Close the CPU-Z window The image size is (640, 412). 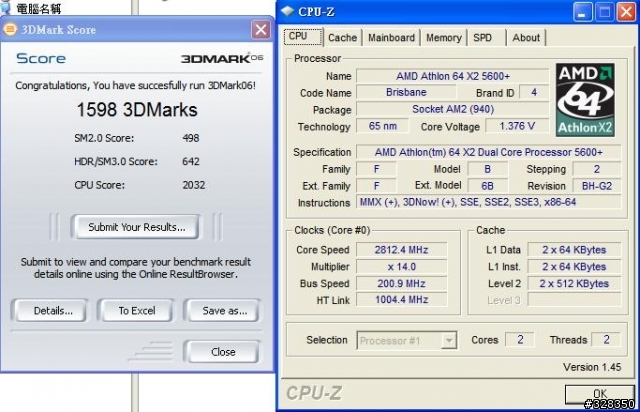click(626, 12)
